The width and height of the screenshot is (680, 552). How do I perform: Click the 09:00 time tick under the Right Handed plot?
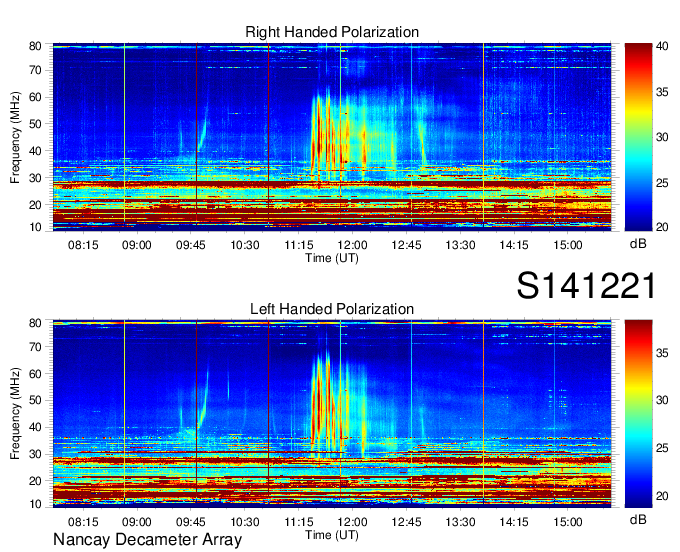coord(137,245)
